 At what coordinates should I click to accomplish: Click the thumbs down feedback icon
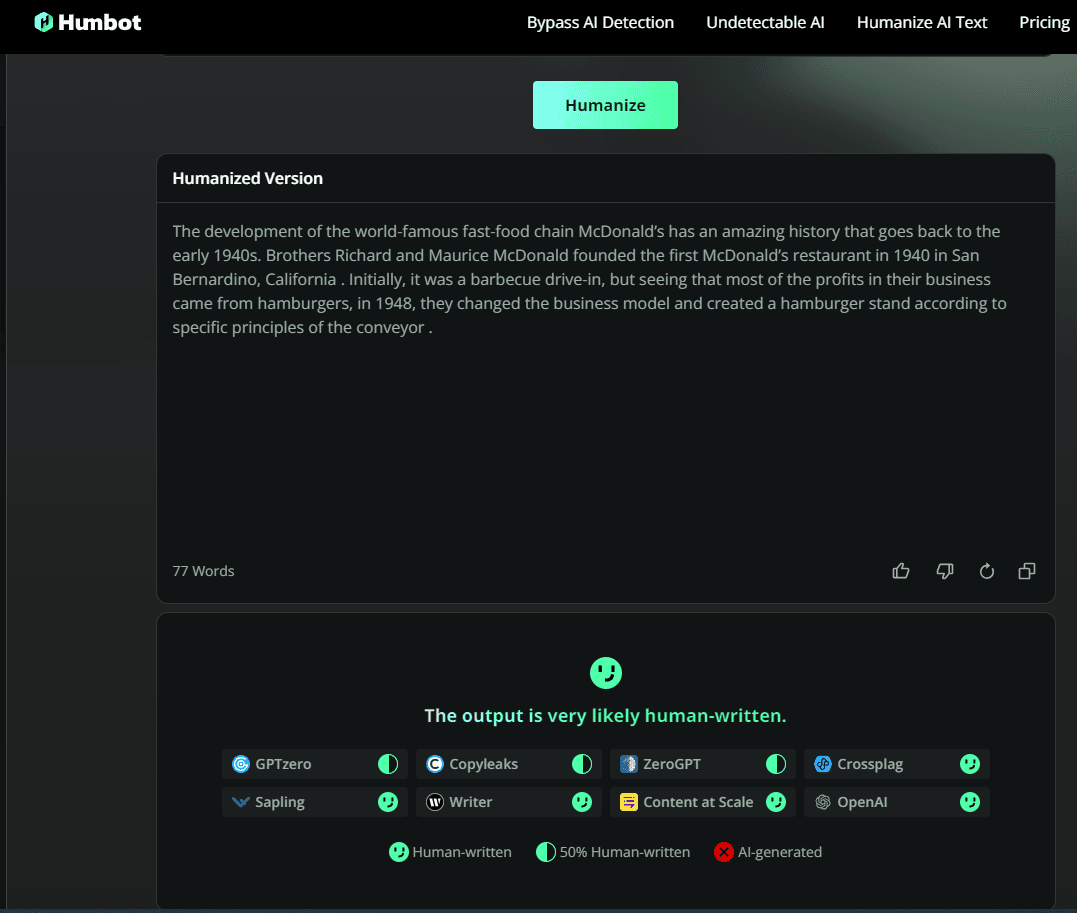tap(944, 571)
